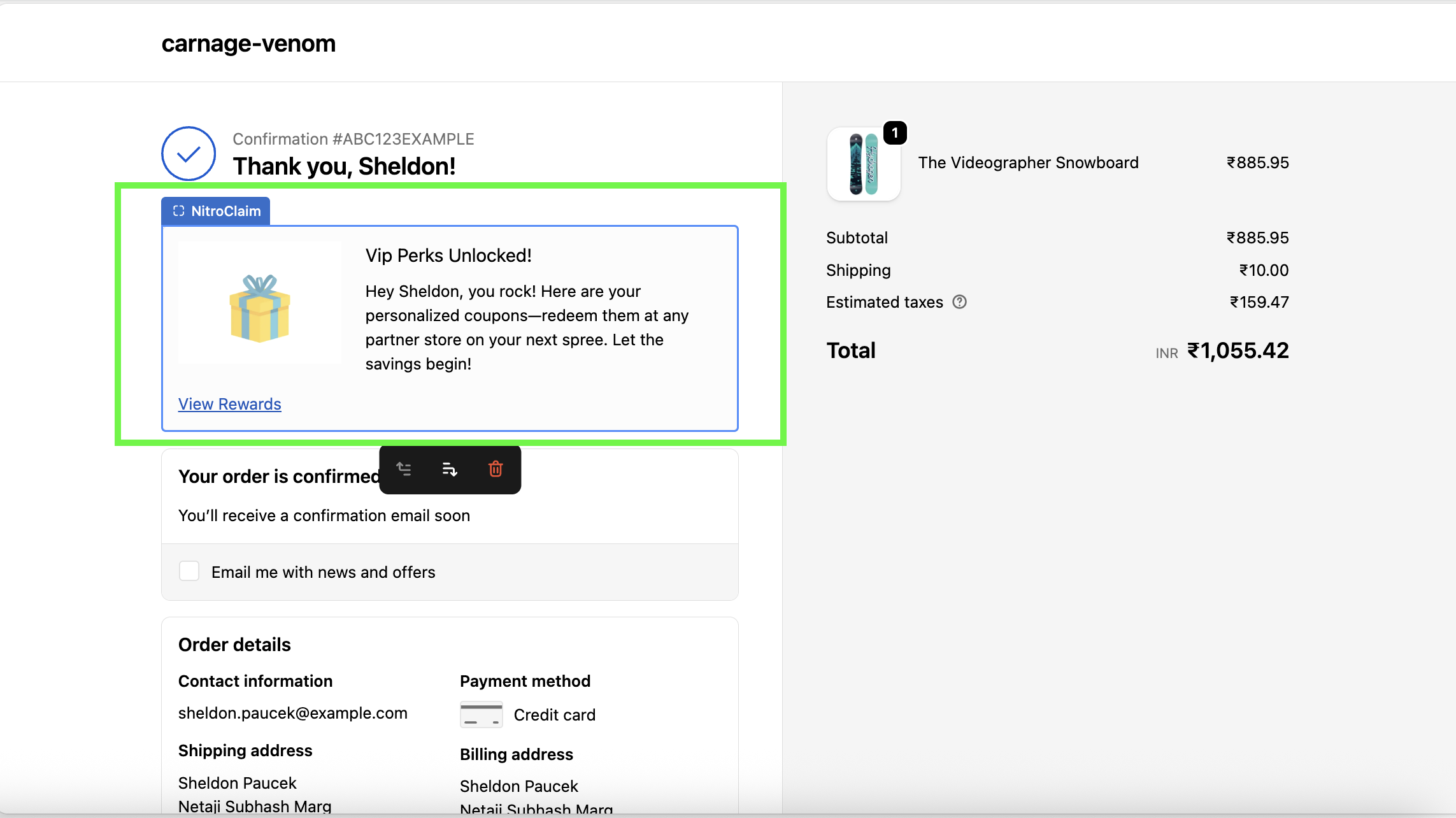Click the carnage-venom store name
Image resolution: width=1456 pixels, height=818 pixels.
tap(248, 43)
